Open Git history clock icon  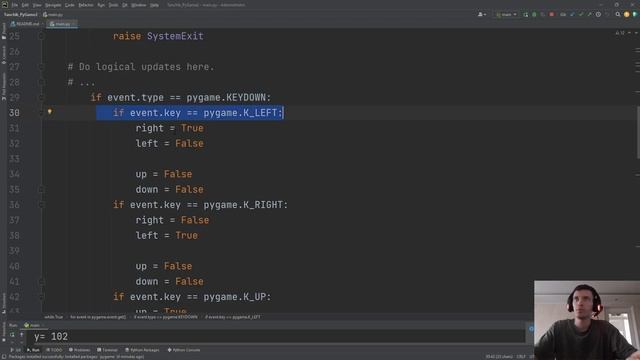point(598,14)
